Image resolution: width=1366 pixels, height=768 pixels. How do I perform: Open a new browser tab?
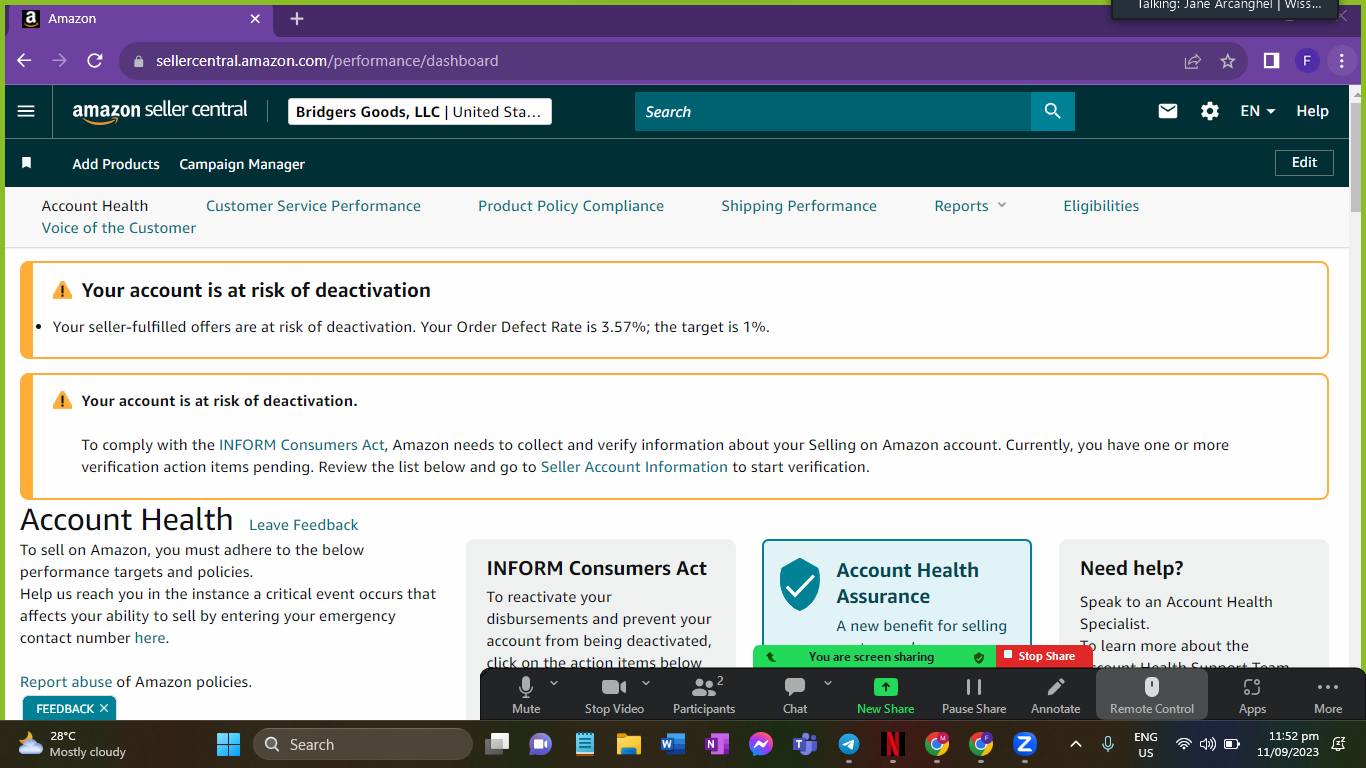(296, 19)
